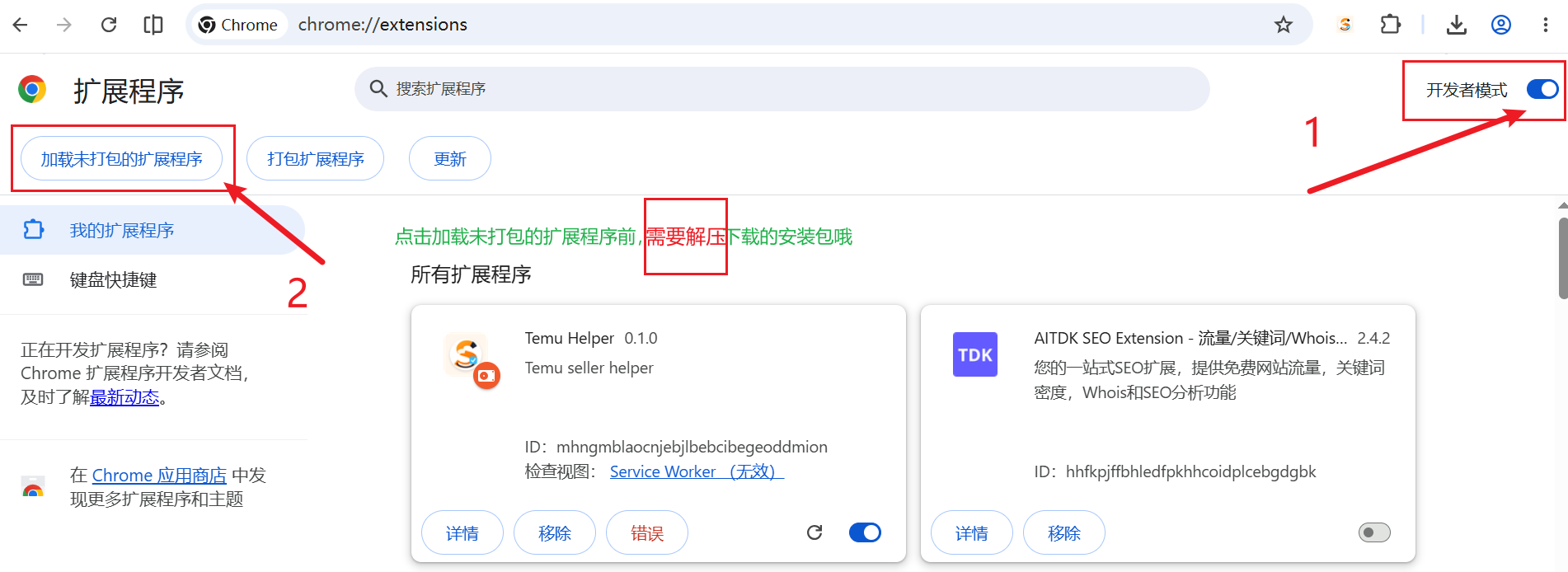1568x572 pixels.
Task: Bookmark this page with the star icon
Action: click(1284, 25)
